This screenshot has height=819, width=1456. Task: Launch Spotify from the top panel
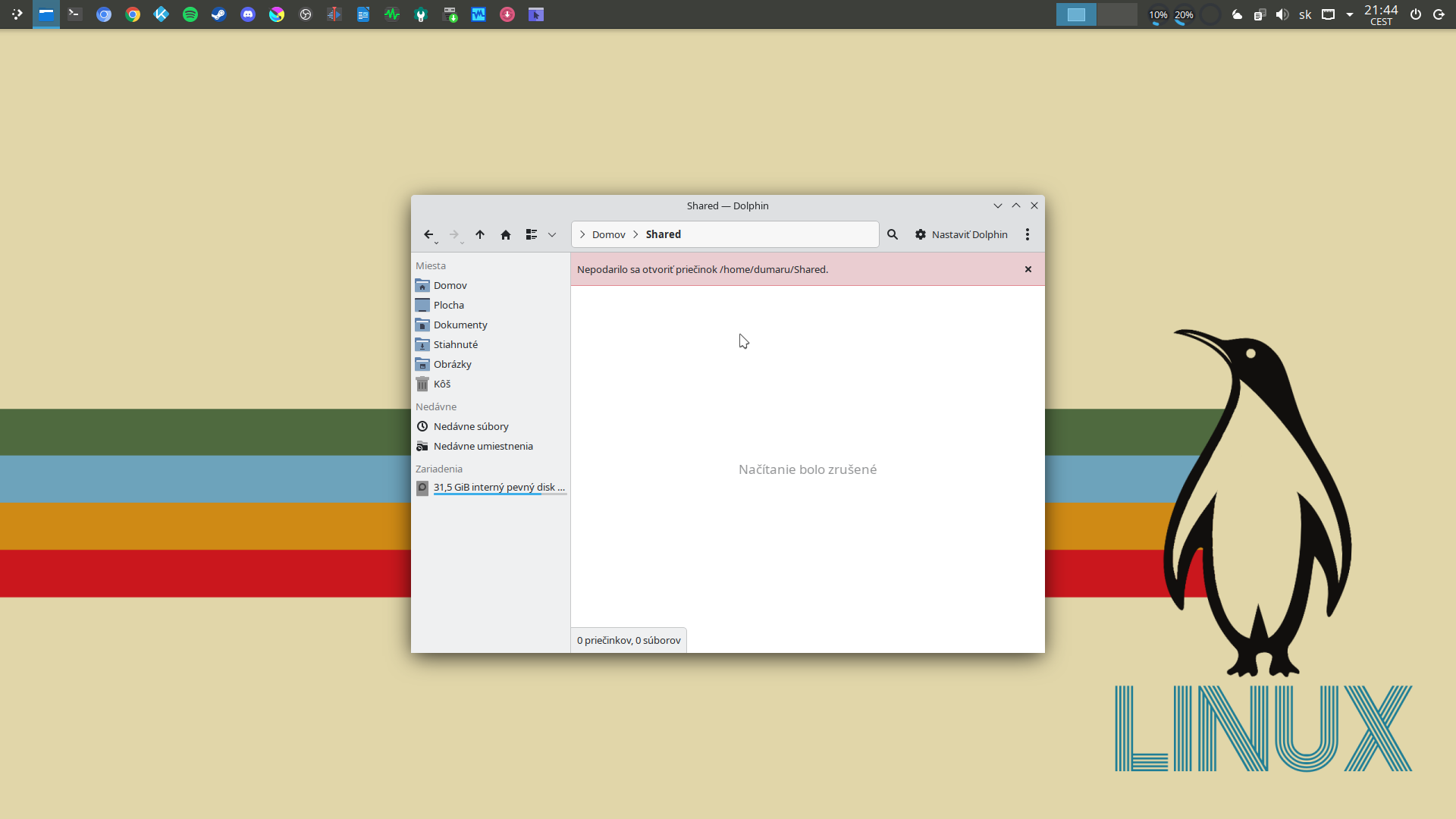[190, 14]
